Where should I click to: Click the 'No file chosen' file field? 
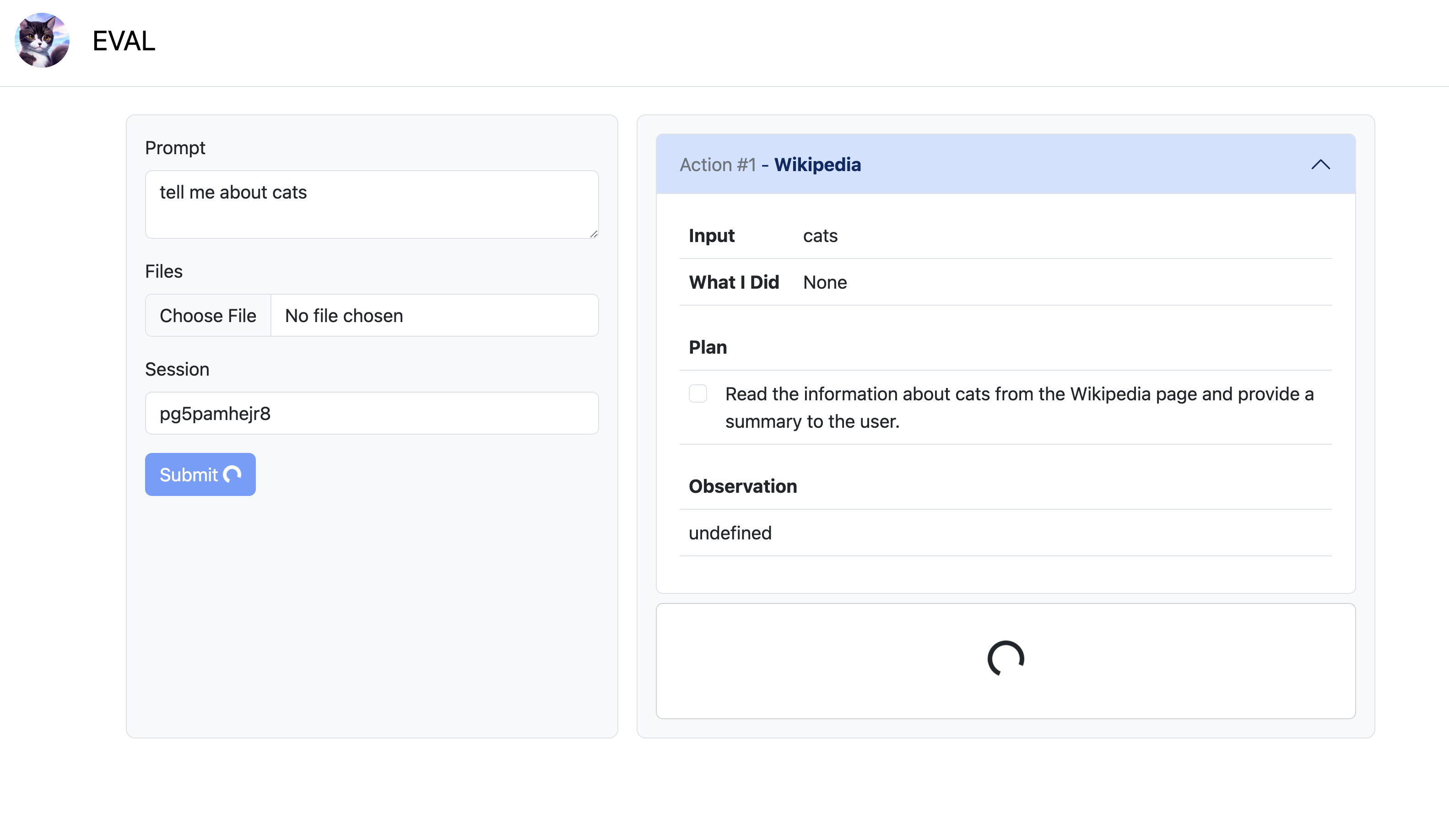coord(434,316)
